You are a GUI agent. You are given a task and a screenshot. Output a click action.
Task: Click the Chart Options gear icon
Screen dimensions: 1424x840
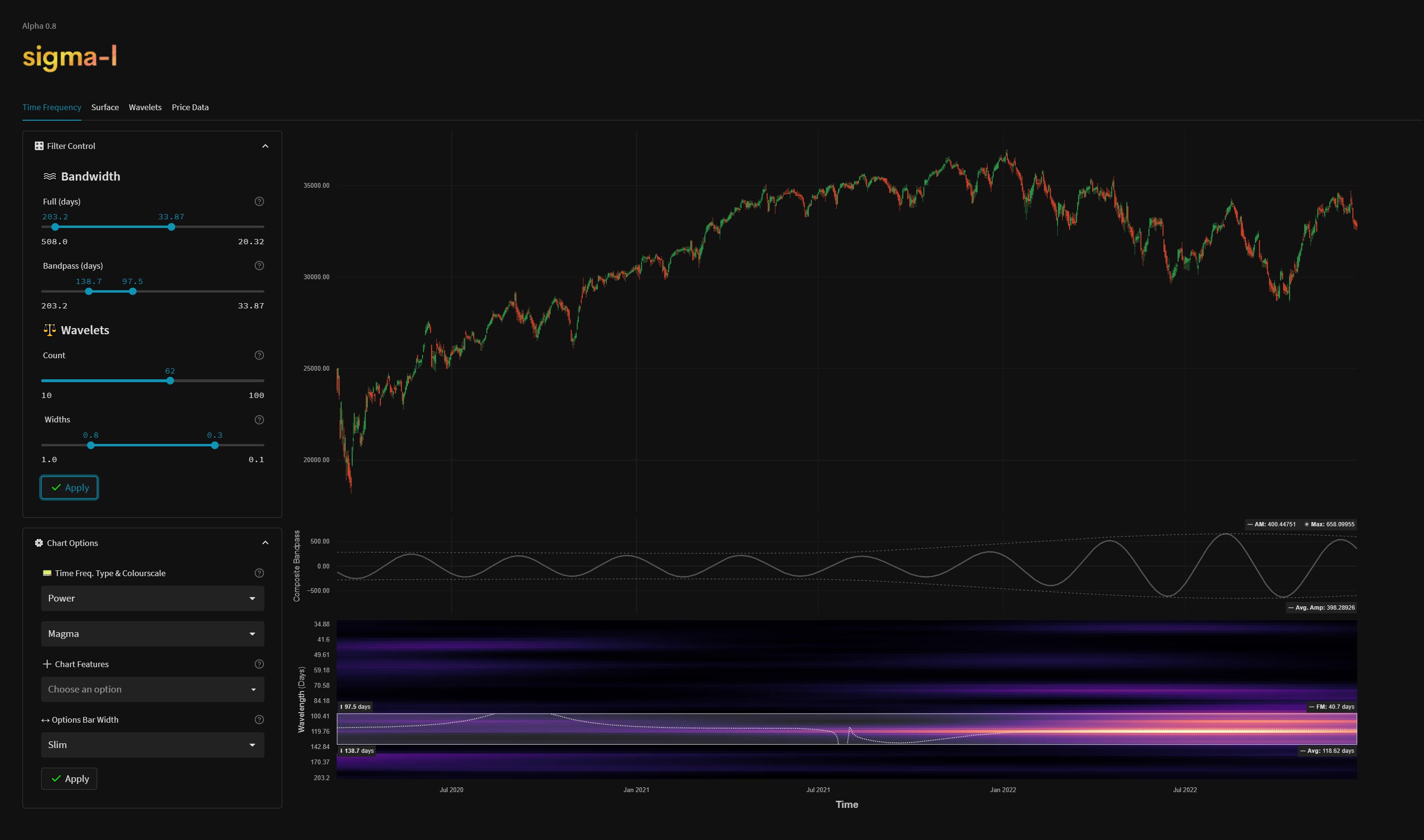(x=38, y=543)
